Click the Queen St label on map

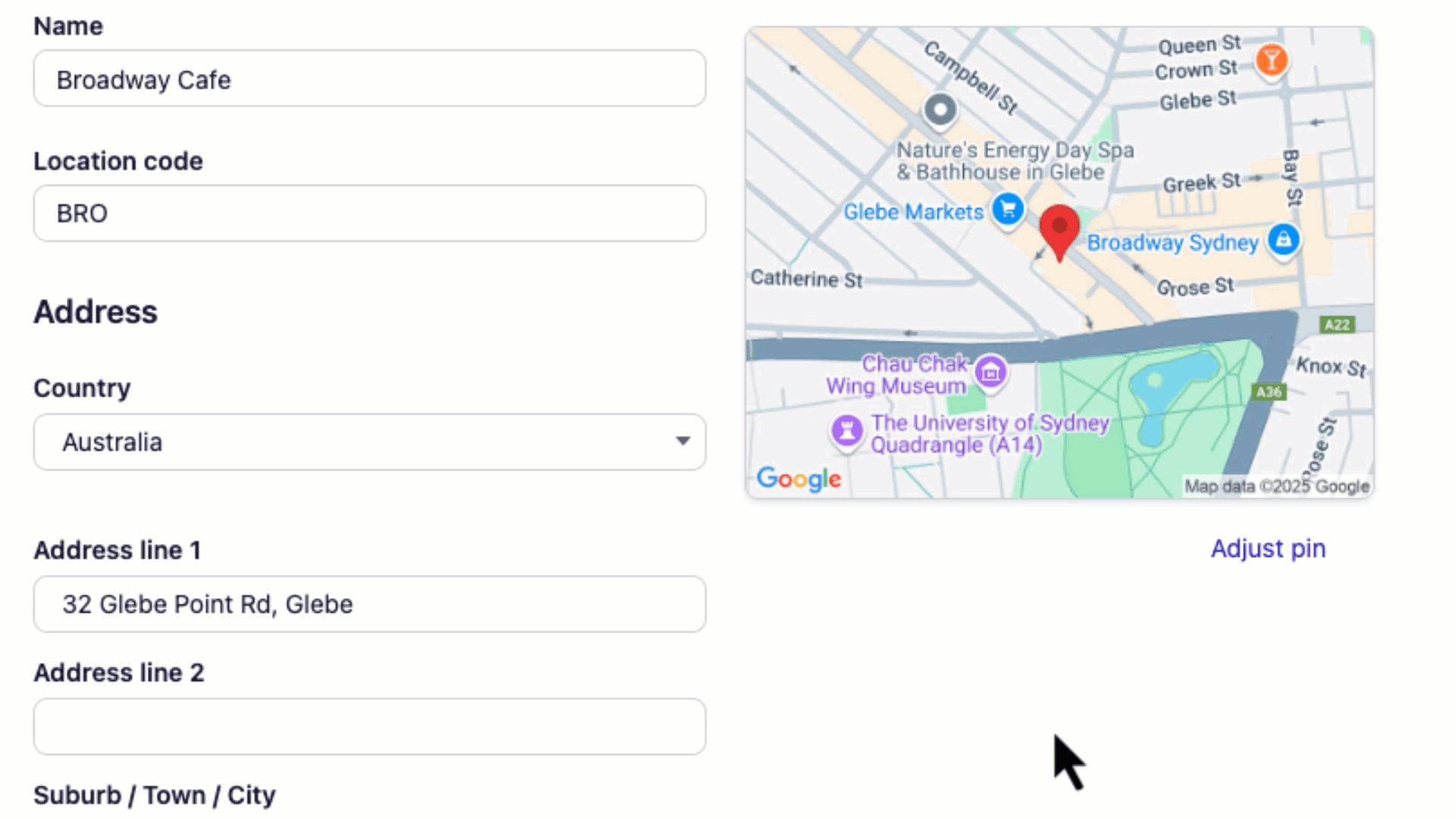[x=1200, y=45]
